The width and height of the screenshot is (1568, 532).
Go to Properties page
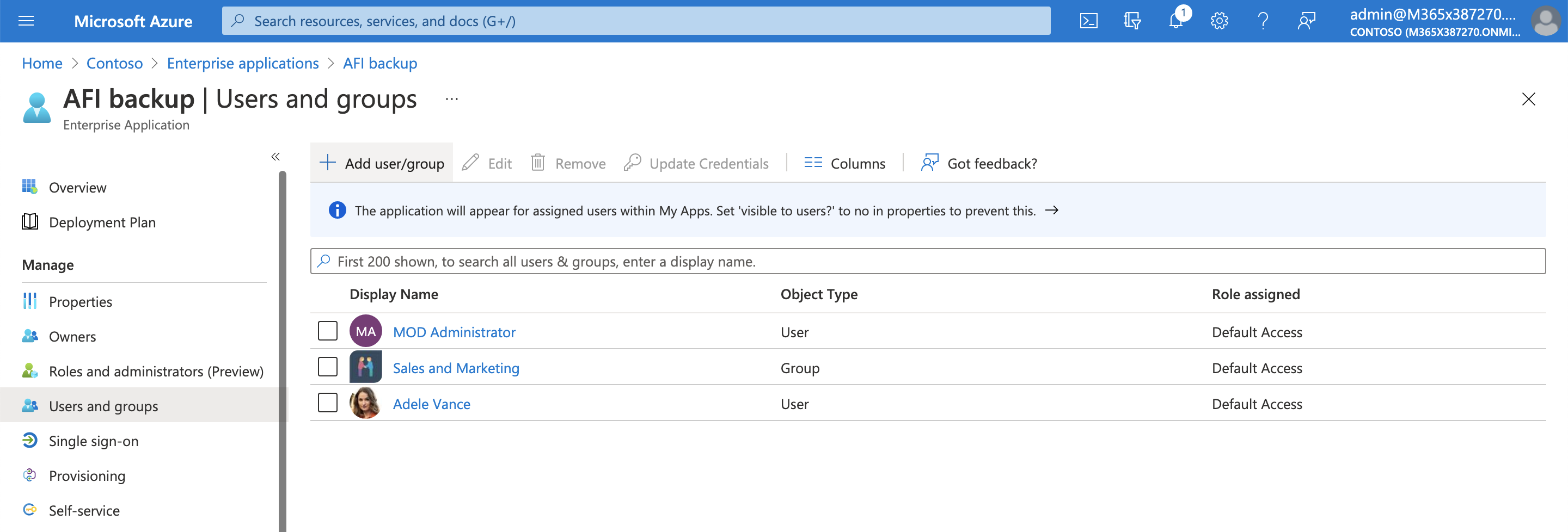coord(81,301)
